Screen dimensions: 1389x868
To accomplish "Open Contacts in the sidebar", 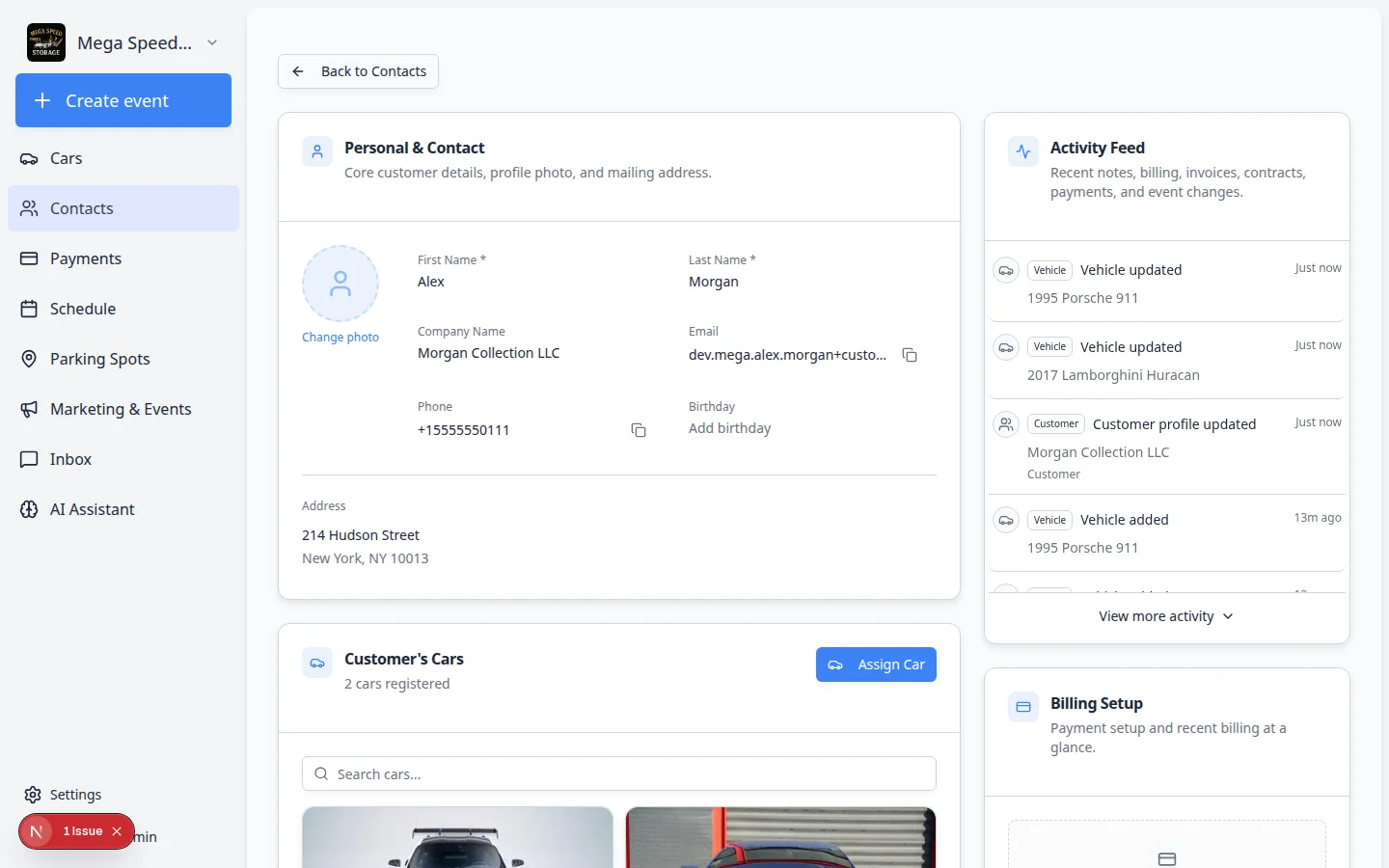I will click(x=123, y=208).
